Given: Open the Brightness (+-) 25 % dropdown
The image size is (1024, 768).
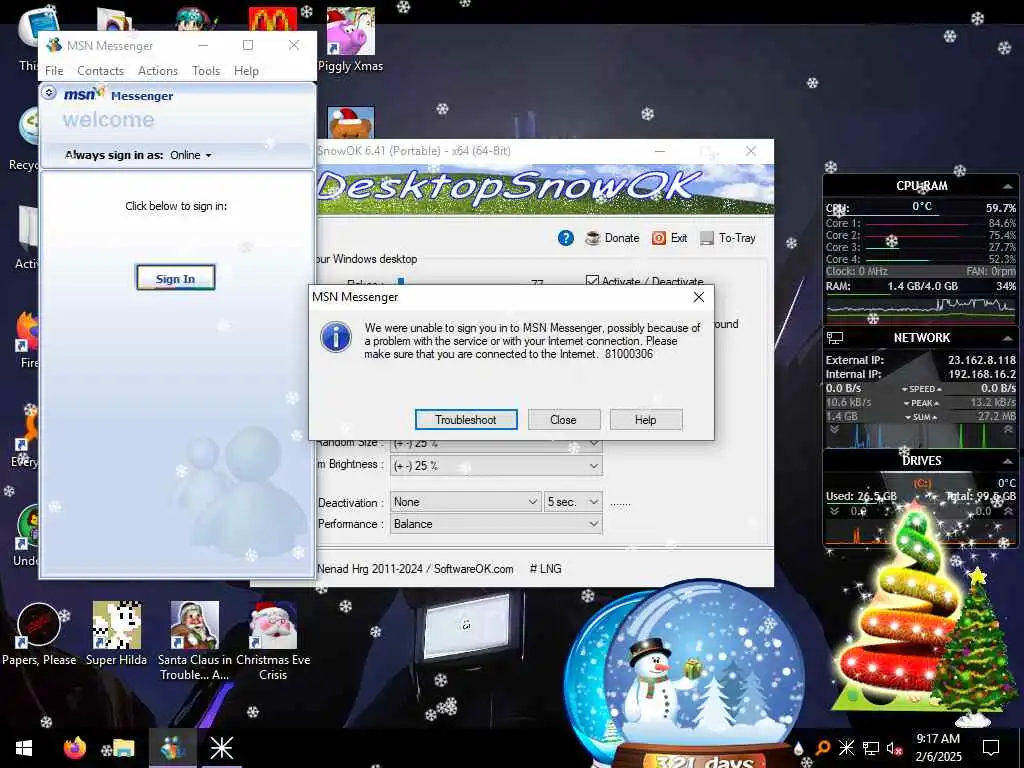Looking at the screenshot, I should pos(496,466).
